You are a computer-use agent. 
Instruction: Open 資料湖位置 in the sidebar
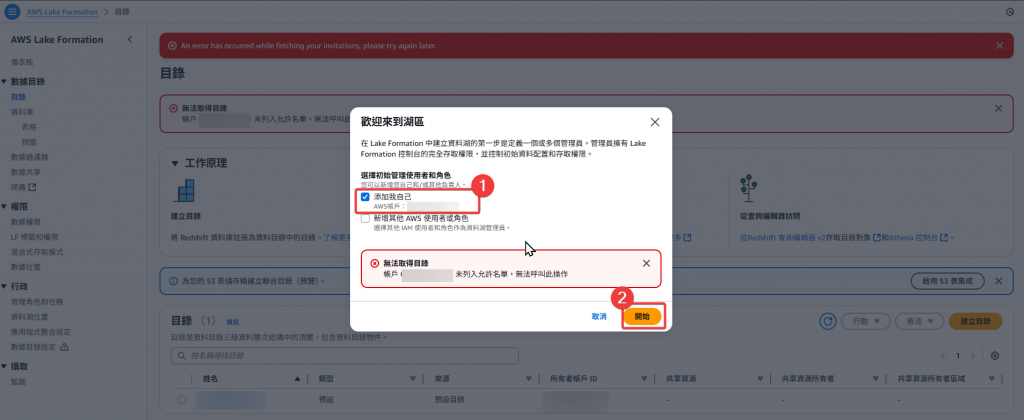coord(29,317)
